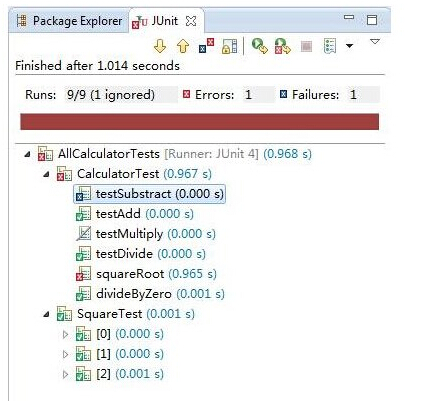Click Rerun Test Failures First icon
Image resolution: width=447 pixels, height=401 pixels.
tap(282, 46)
